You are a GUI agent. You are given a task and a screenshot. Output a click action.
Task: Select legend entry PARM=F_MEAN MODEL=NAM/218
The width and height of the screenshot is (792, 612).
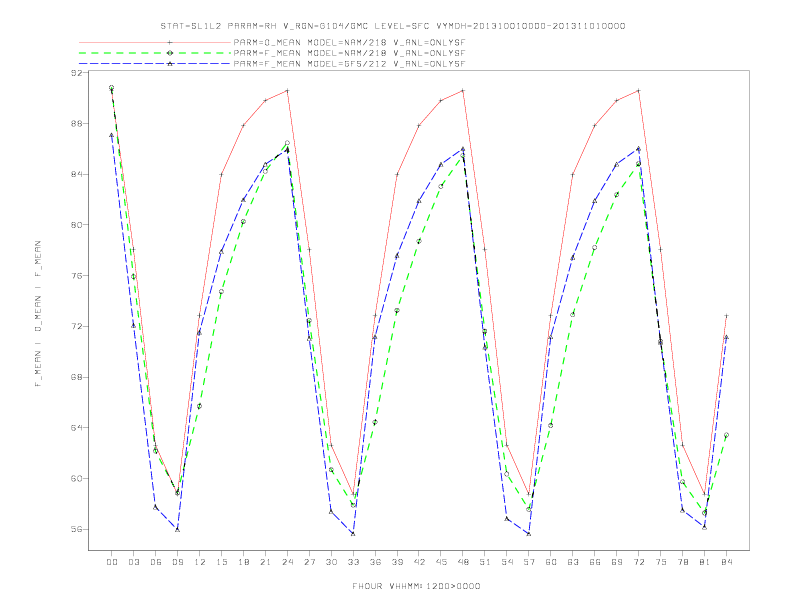click(350, 53)
